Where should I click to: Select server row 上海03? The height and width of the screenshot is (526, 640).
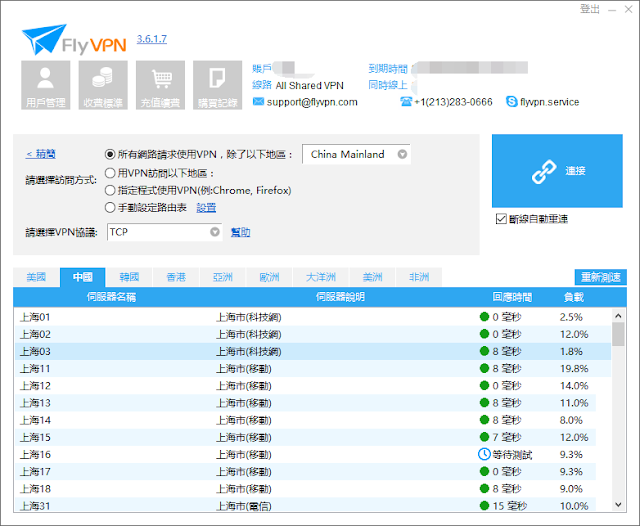point(313,351)
